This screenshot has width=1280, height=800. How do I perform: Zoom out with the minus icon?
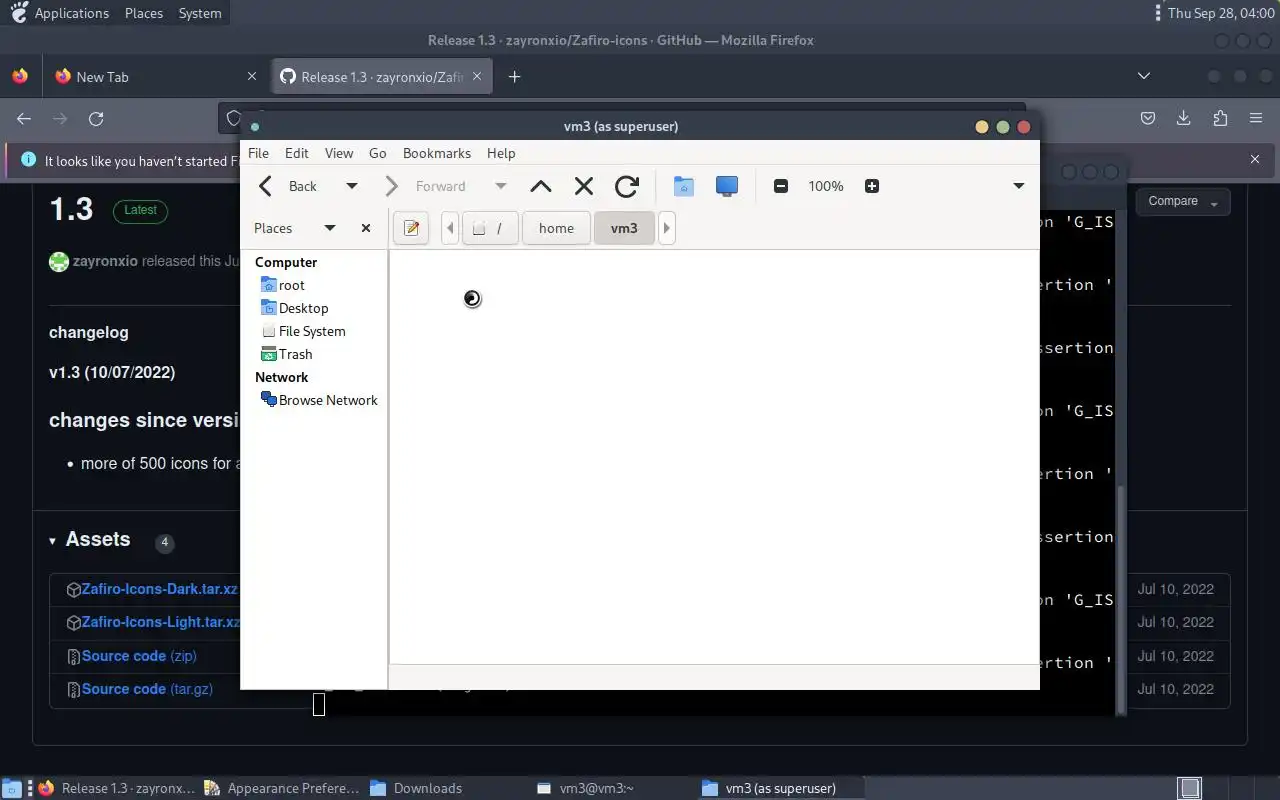coord(781,186)
